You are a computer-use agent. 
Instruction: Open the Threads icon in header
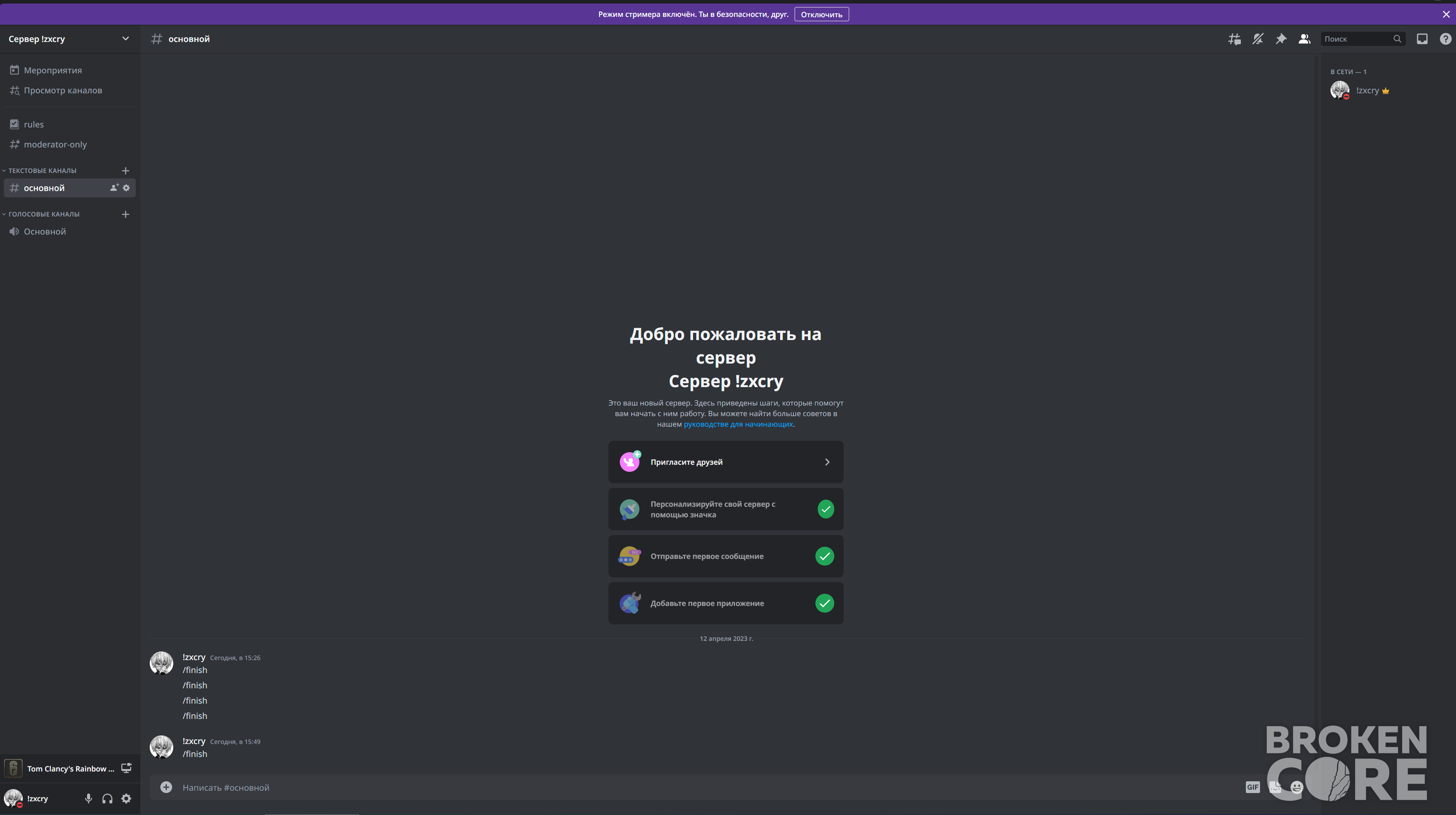tap(1235, 39)
